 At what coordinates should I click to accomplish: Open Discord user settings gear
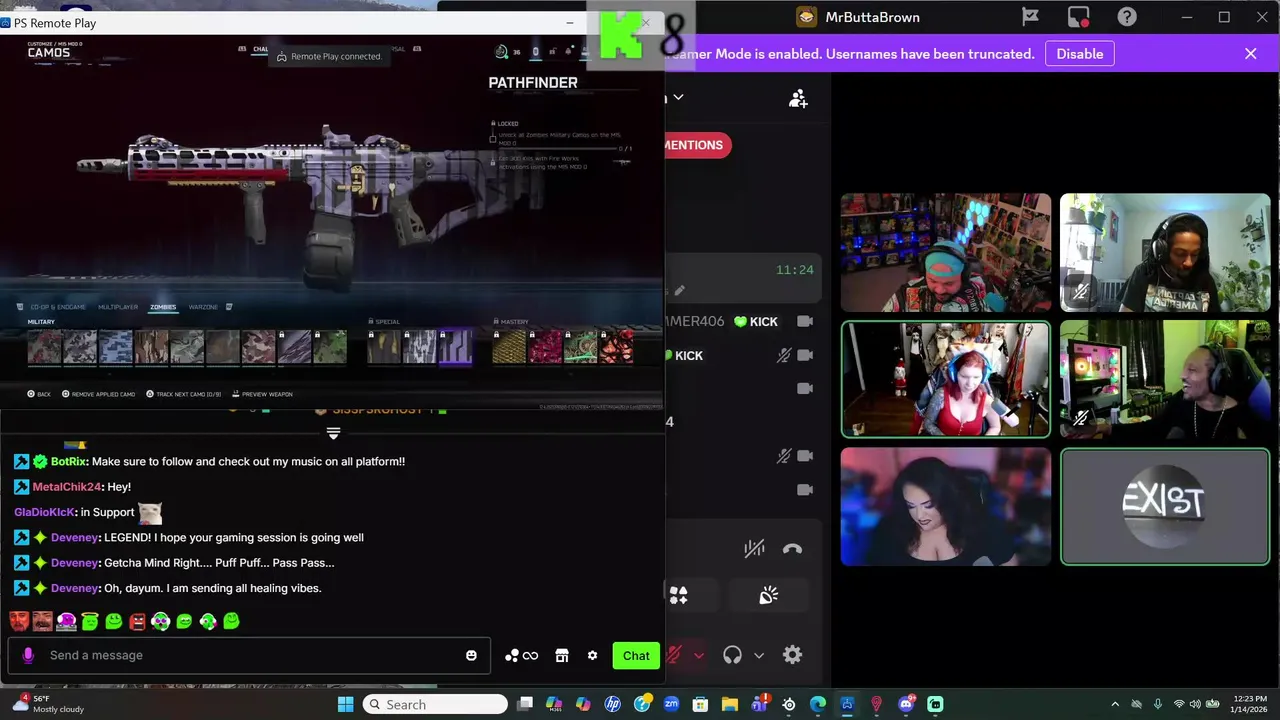click(792, 655)
